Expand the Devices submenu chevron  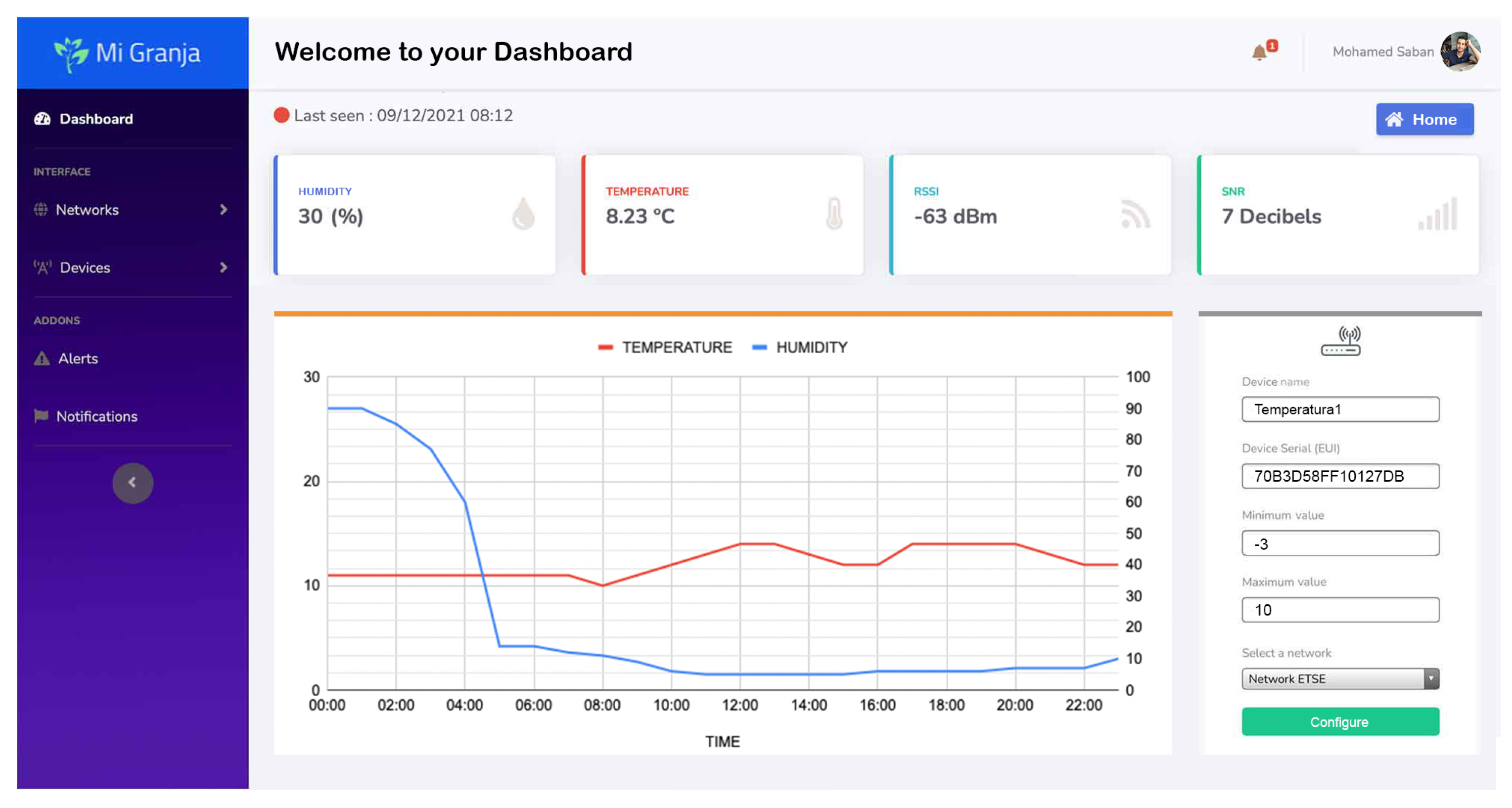pos(224,268)
